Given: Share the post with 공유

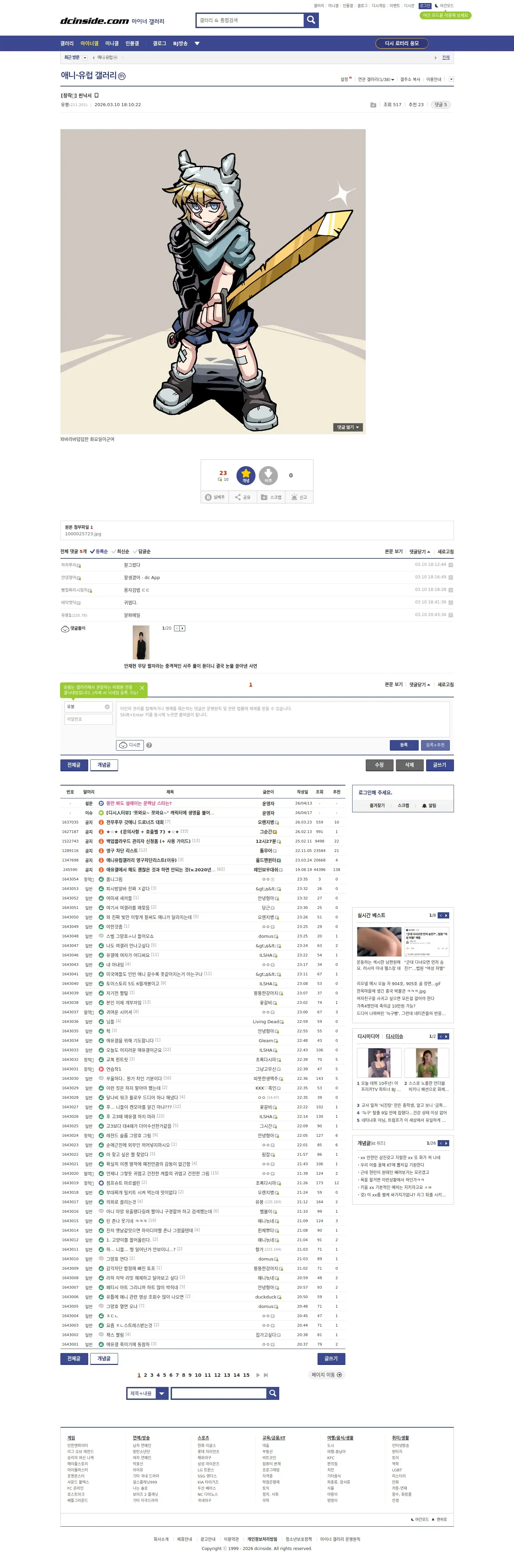Looking at the screenshot, I should coord(242,497).
